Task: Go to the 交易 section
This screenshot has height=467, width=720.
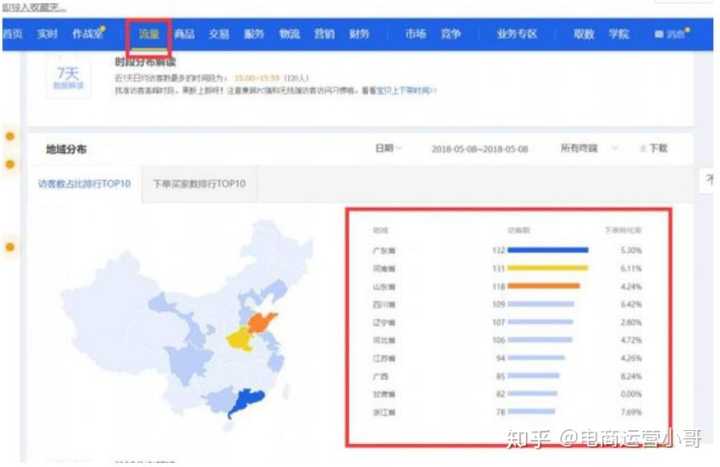Action: click(x=218, y=34)
